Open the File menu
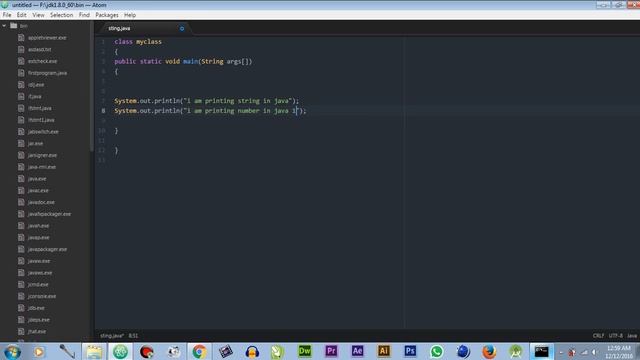The width and height of the screenshot is (640, 360). [7, 15]
